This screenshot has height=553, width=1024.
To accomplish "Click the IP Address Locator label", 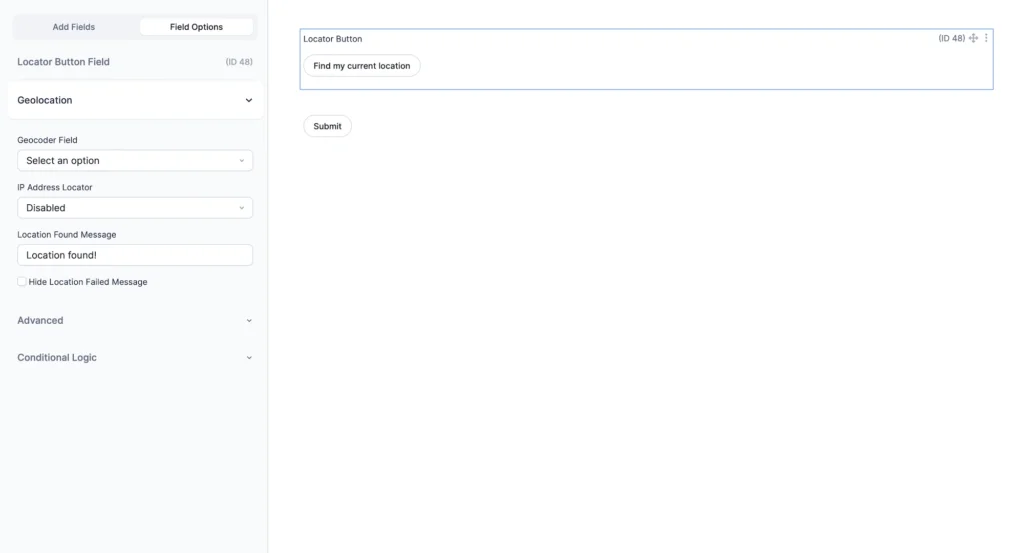I will (x=55, y=187).
